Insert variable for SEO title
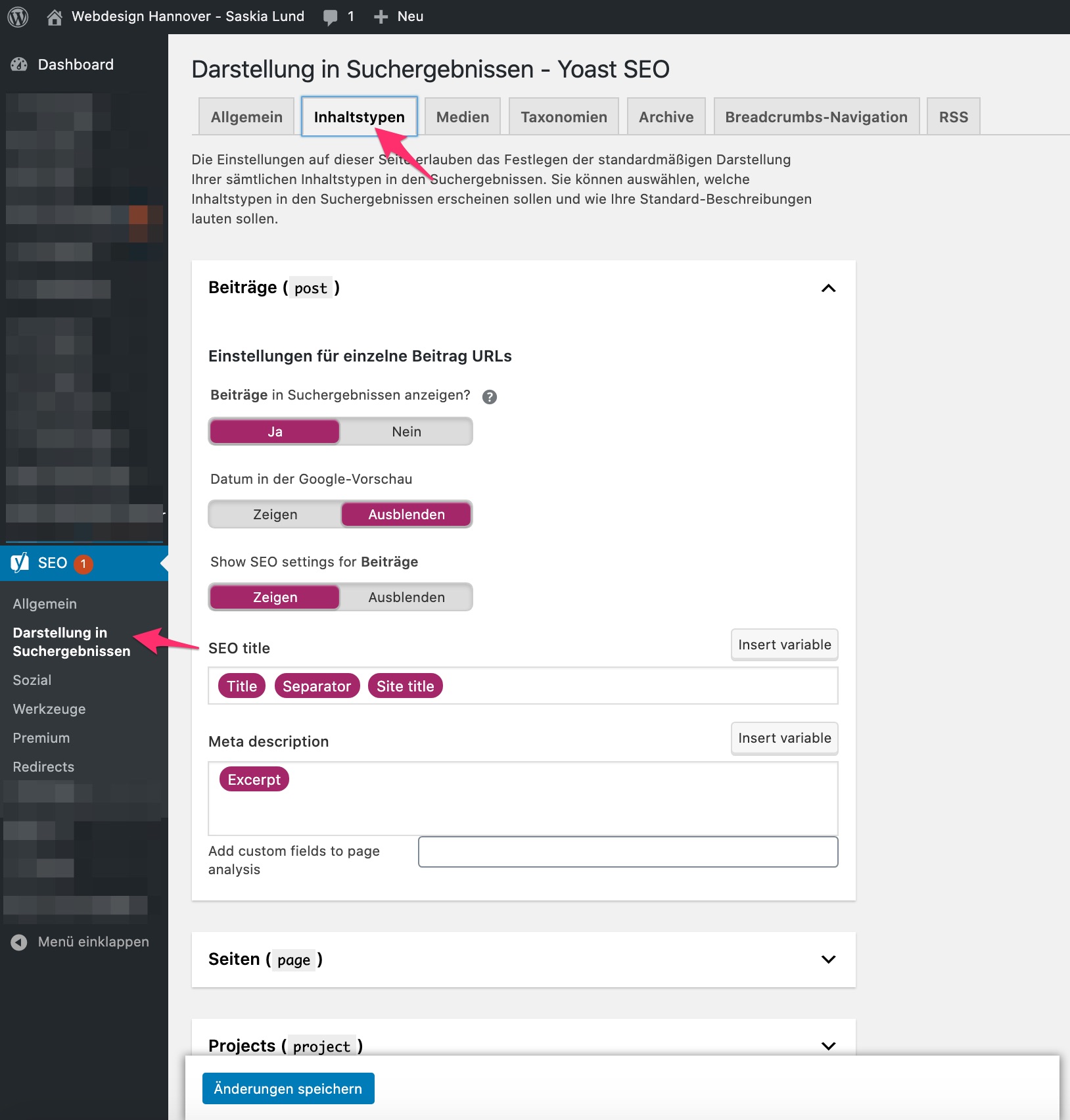Image resolution: width=1070 pixels, height=1120 pixels. 784,645
